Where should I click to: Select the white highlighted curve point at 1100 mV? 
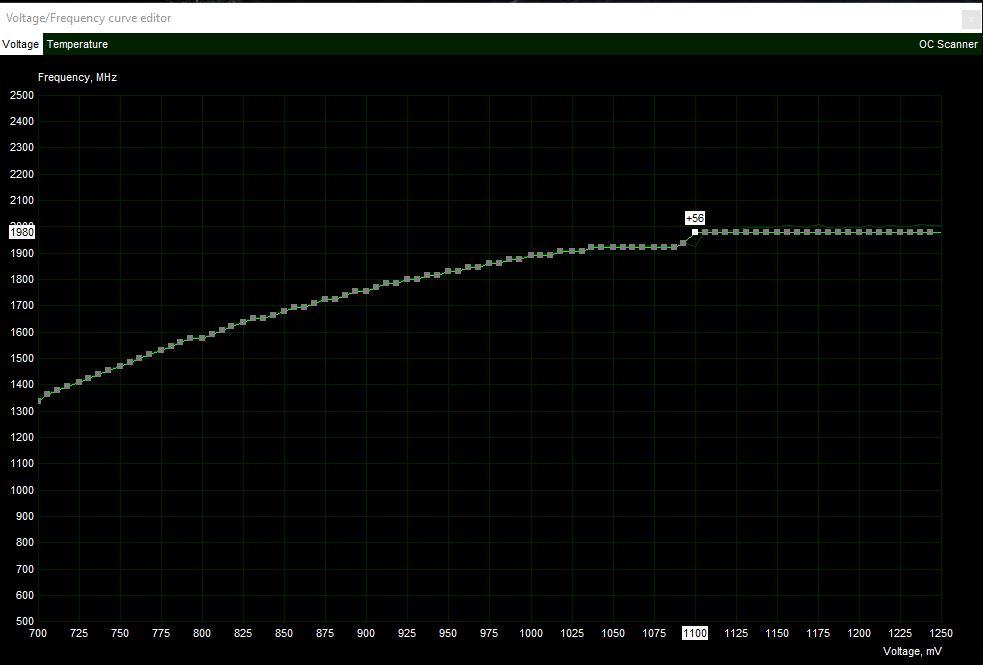pyautogui.click(x=695, y=232)
